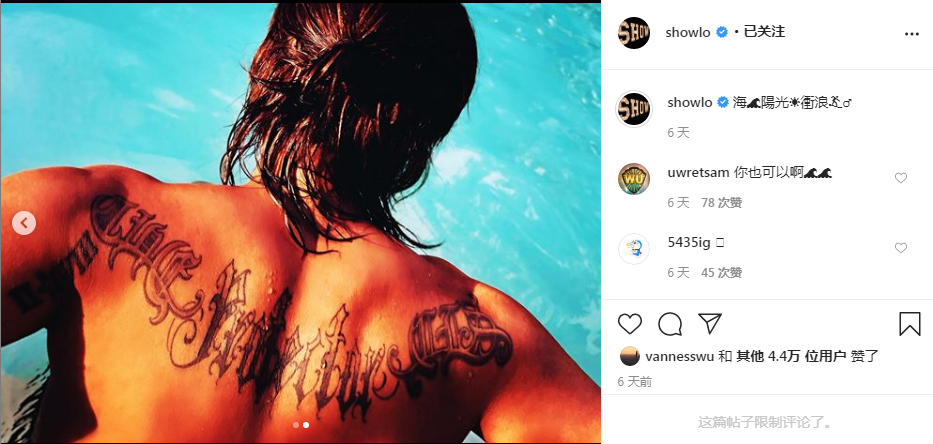Open uwretsam username link
The width and height of the screenshot is (933, 444).
[697, 172]
